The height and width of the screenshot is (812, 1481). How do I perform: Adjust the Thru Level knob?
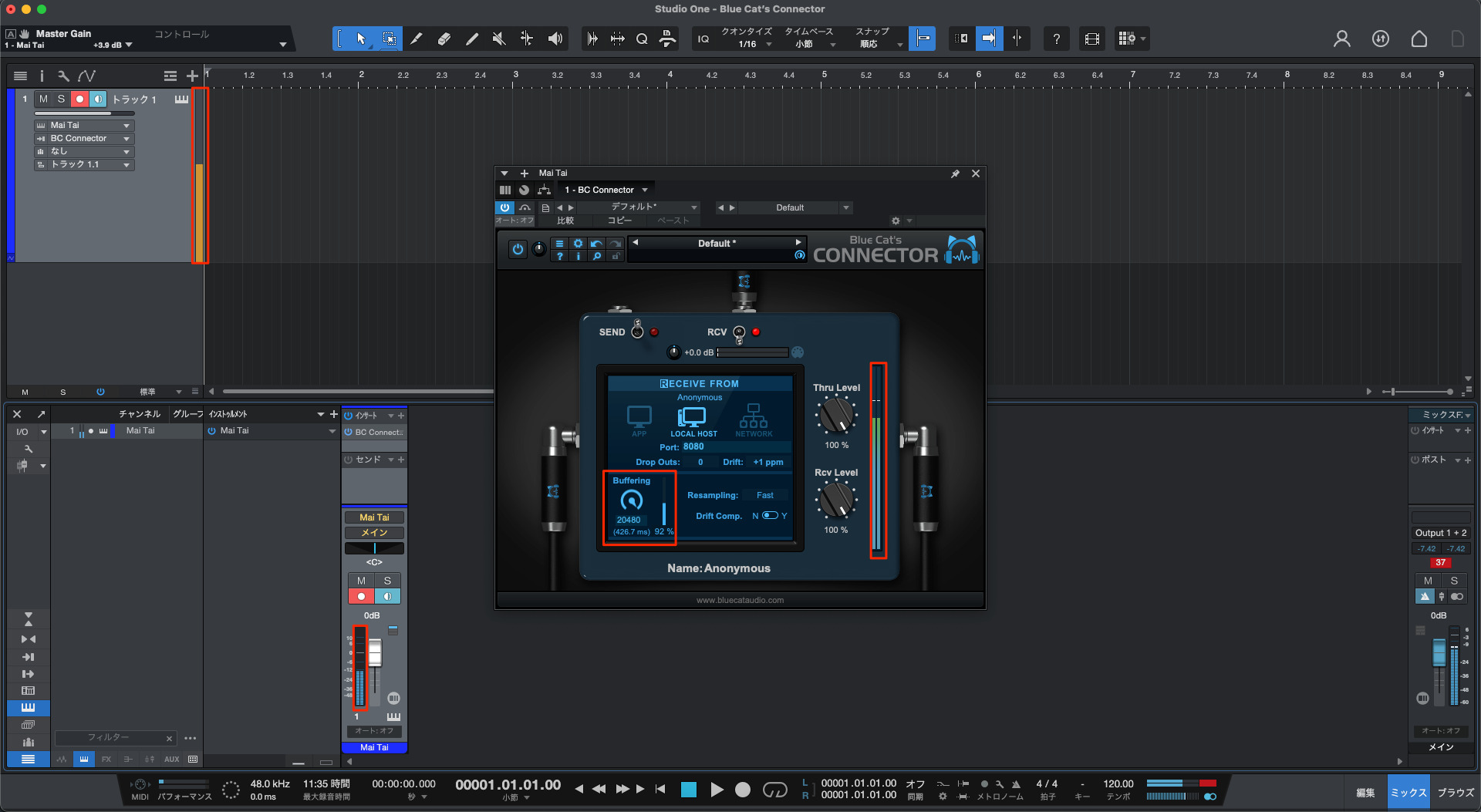tap(836, 416)
